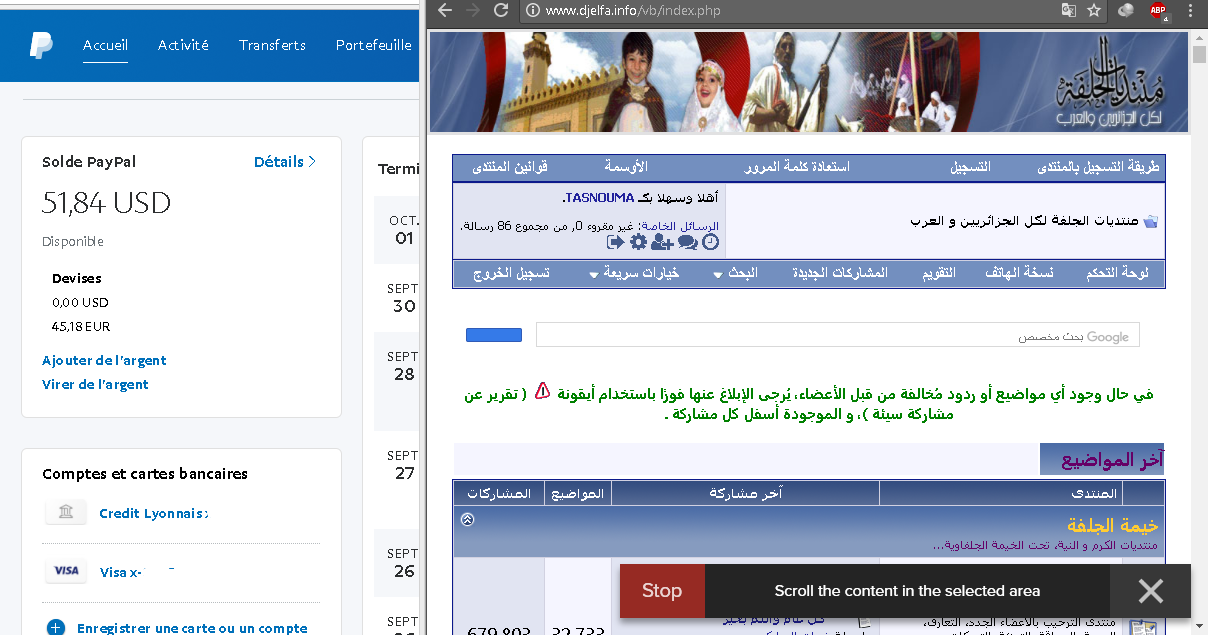Click Enregistrer une carte ou un compte
The height and width of the screenshot is (635, 1208).
192,628
